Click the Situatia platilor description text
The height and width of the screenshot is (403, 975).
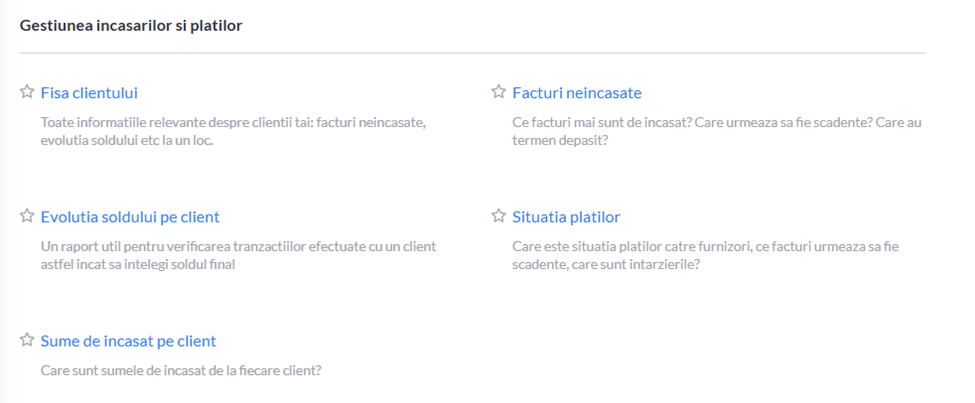706,255
